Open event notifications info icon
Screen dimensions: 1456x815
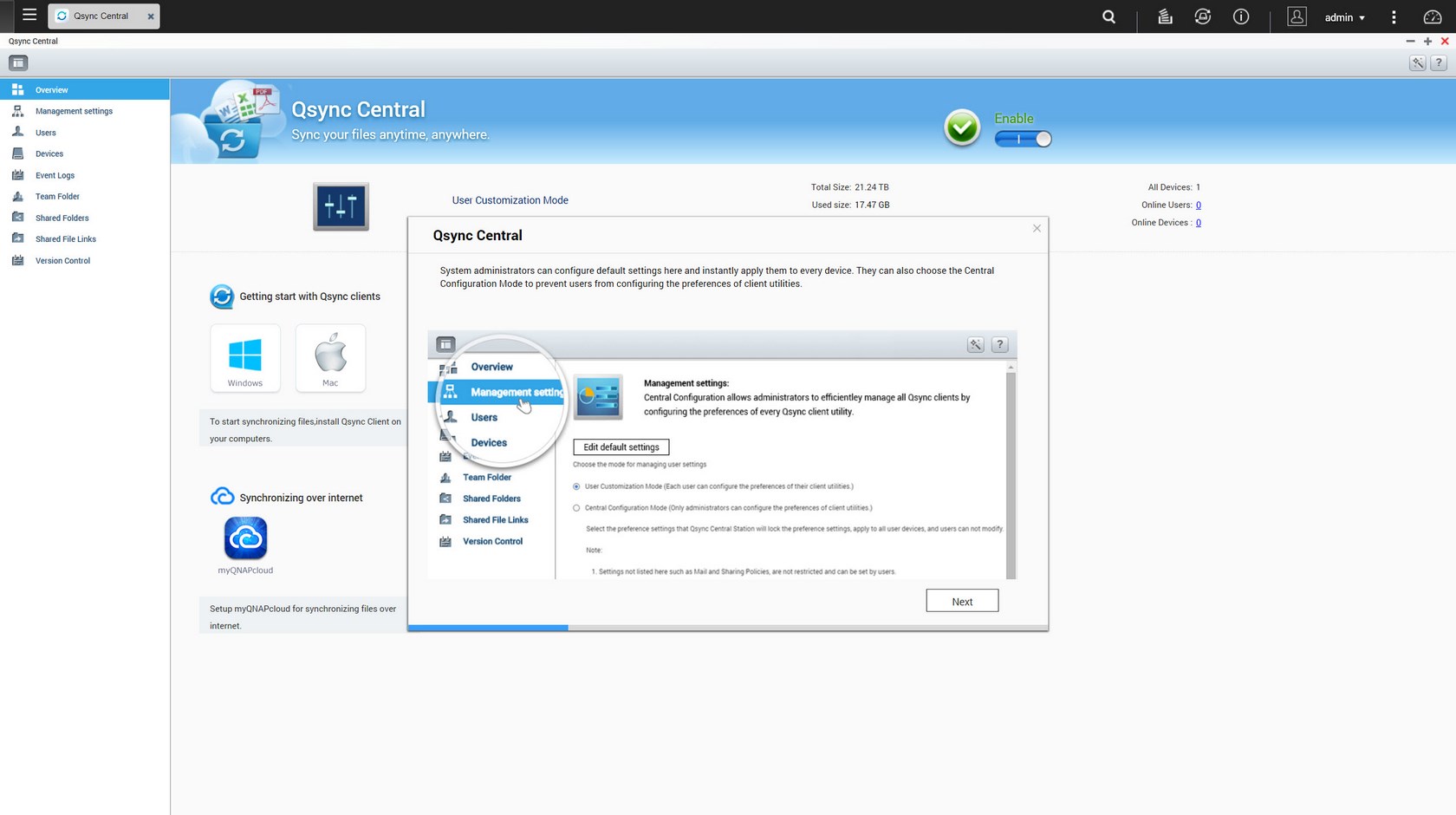(1241, 16)
